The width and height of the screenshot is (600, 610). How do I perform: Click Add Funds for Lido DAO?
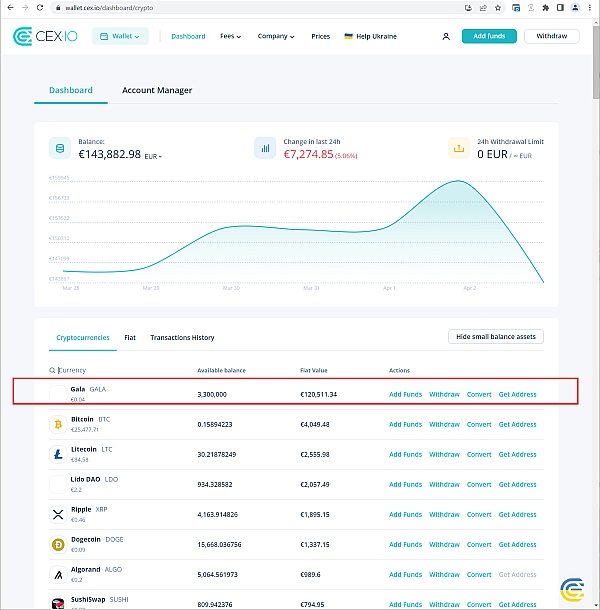(405, 484)
